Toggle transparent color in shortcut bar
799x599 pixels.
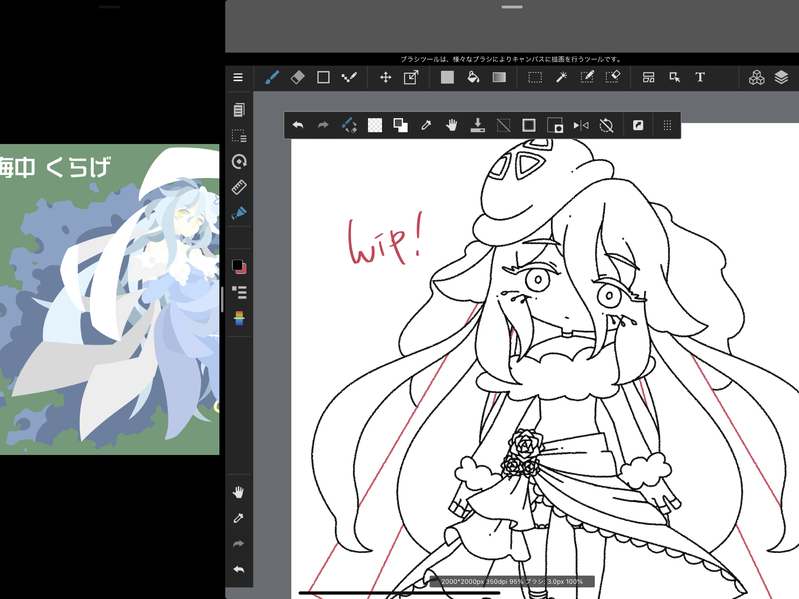pos(375,125)
